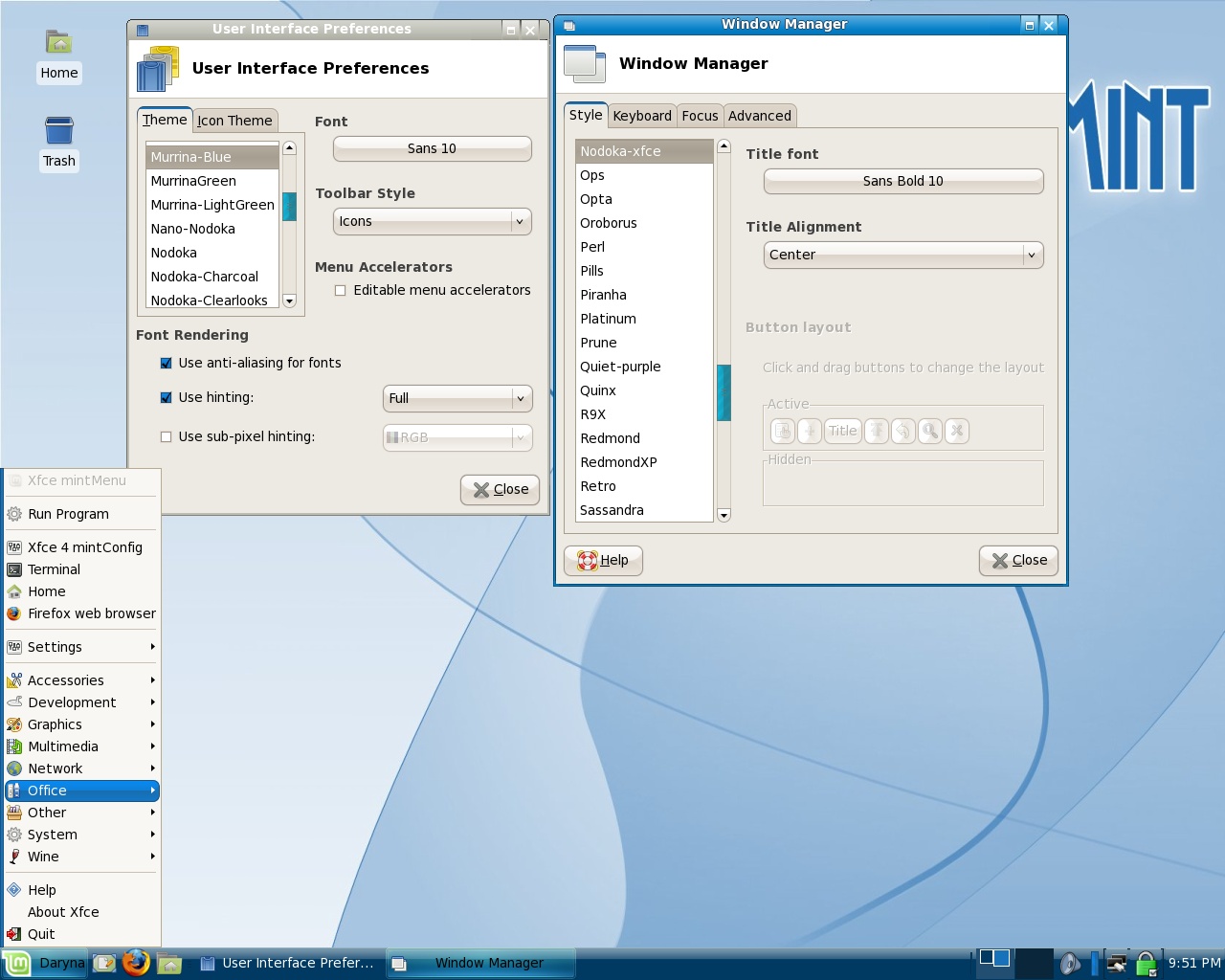The image size is (1225, 980).
Task: Click the window menu icon in Button layout
Action: pos(783,431)
